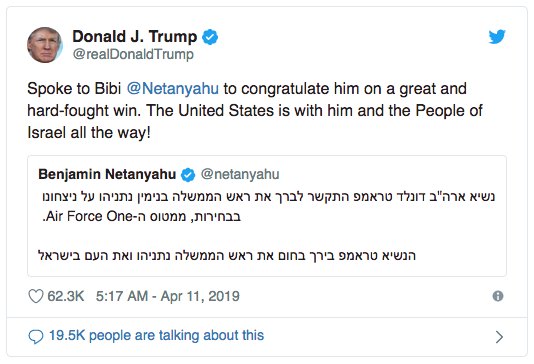Click the quoted tweet's last Hebrew line
Screen dimensions: 534x364
(x=227, y=255)
